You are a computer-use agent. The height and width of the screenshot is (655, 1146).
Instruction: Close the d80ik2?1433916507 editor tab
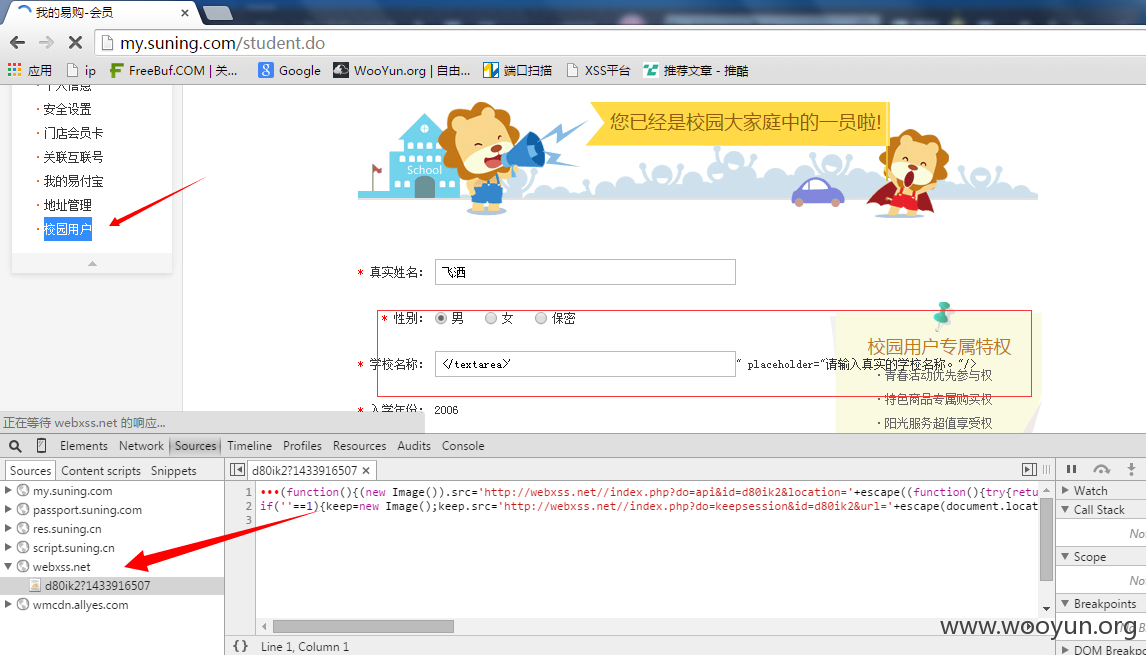365,470
